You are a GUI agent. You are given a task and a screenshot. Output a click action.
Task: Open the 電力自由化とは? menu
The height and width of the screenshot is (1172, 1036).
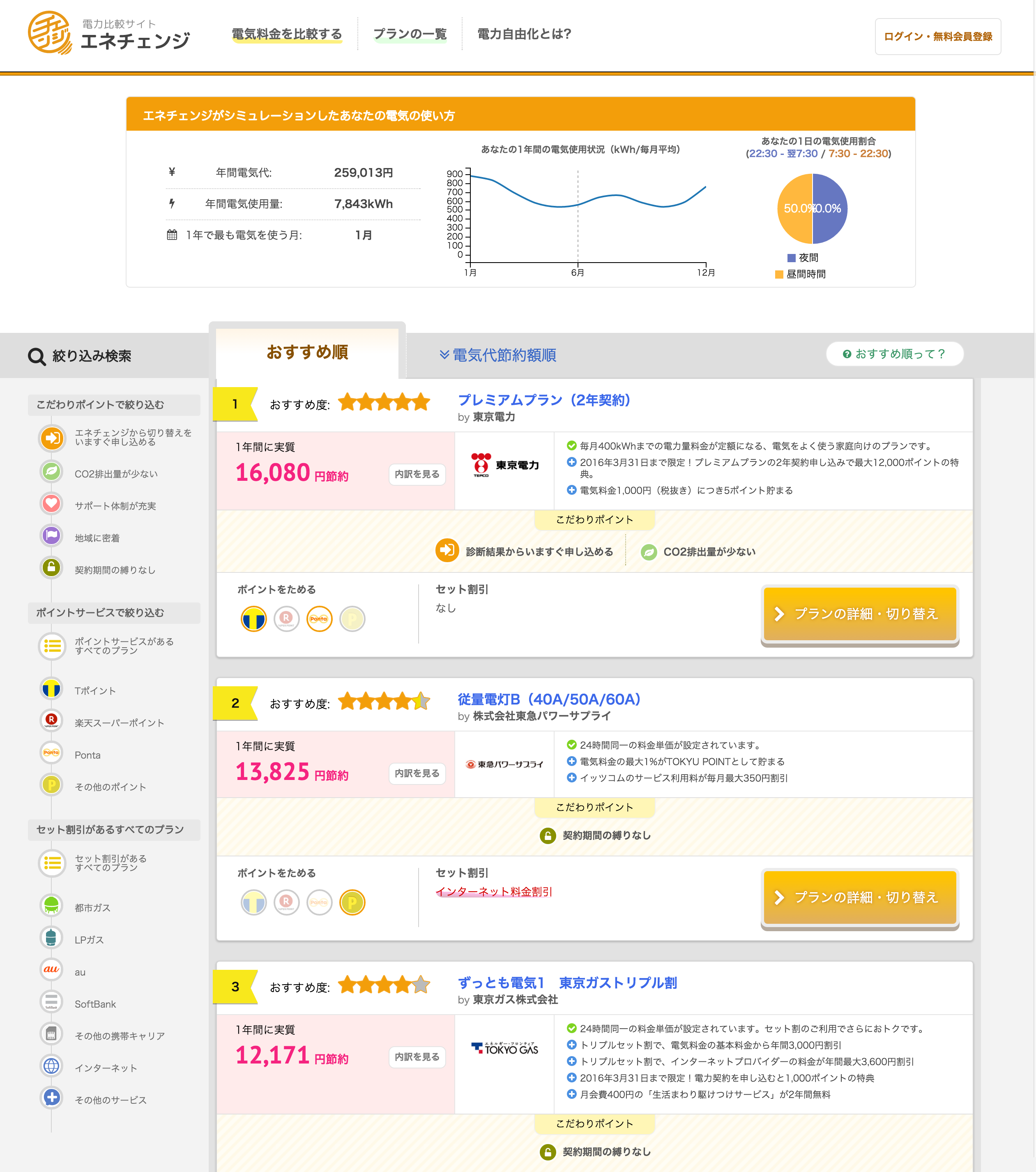point(524,34)
